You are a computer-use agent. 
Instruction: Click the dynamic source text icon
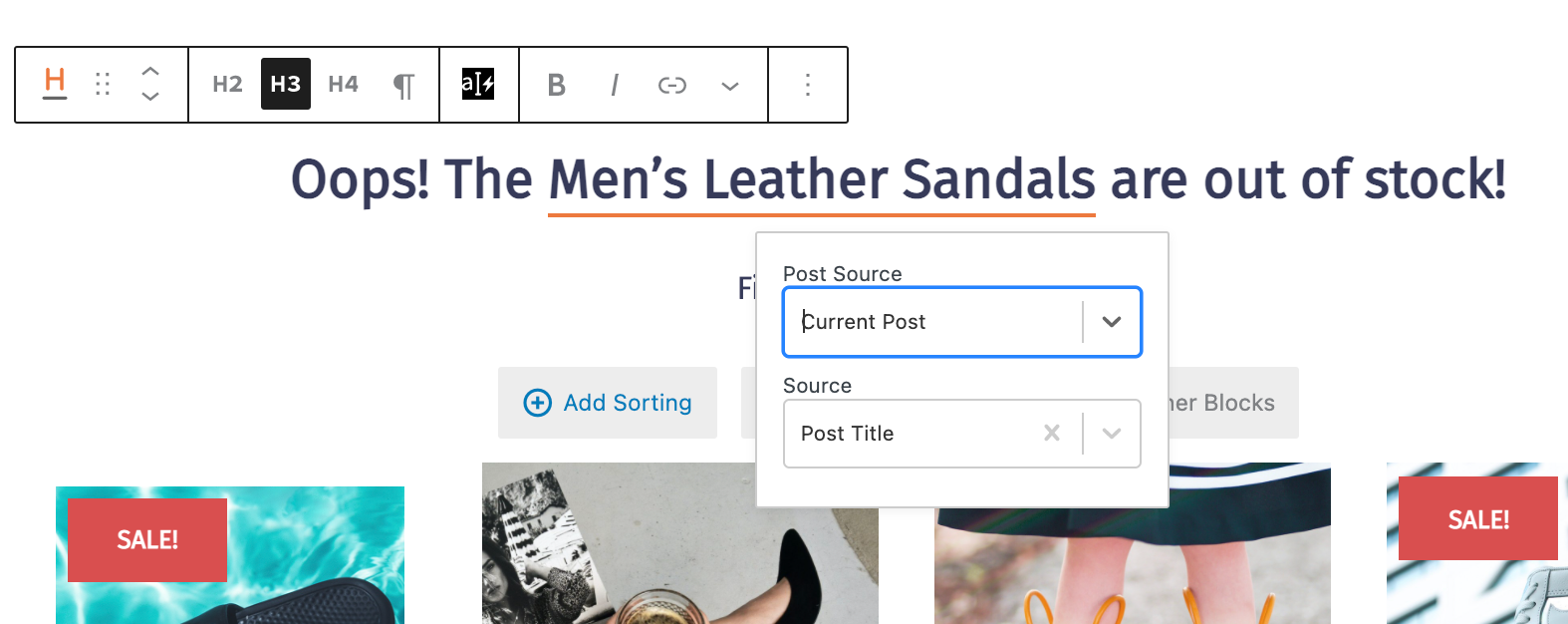coord(478,84)
